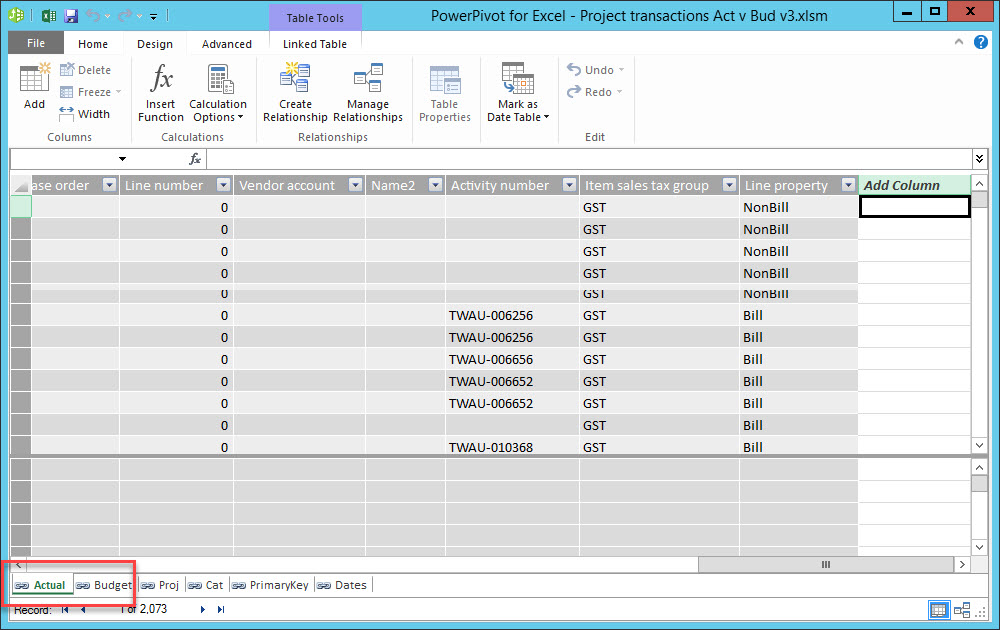Open Activity number column filter
The height and width of the screenshot is (630, 1000).
click(570, 185)
